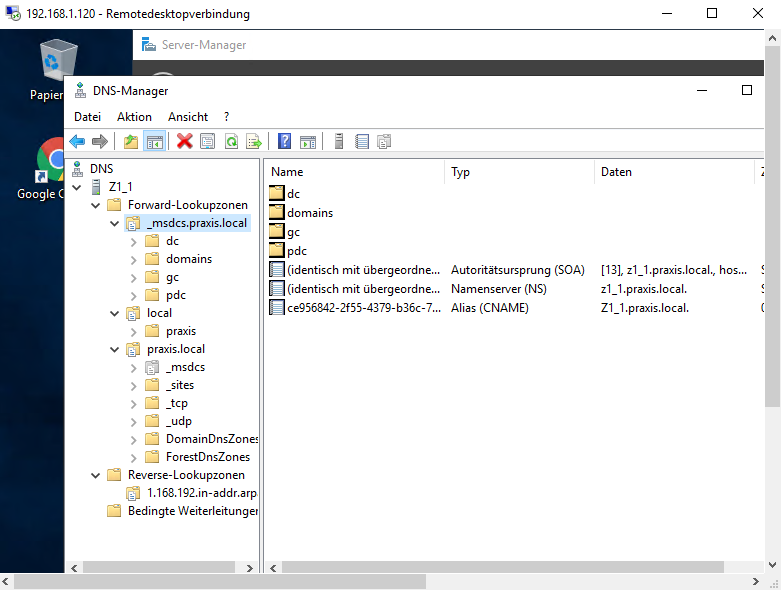Click the DNS-Manager title bar icon

point(80,91)
